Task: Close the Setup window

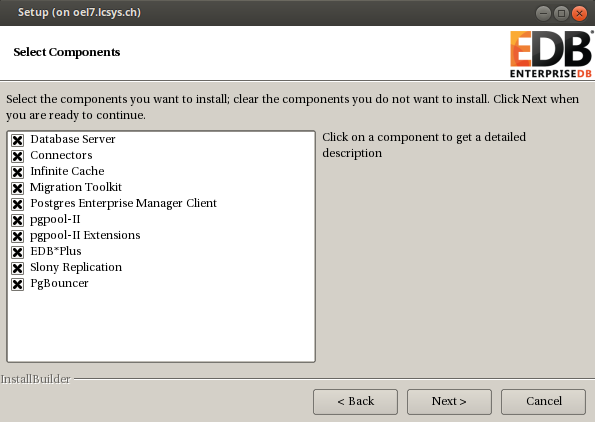Action: coord(579,14)
